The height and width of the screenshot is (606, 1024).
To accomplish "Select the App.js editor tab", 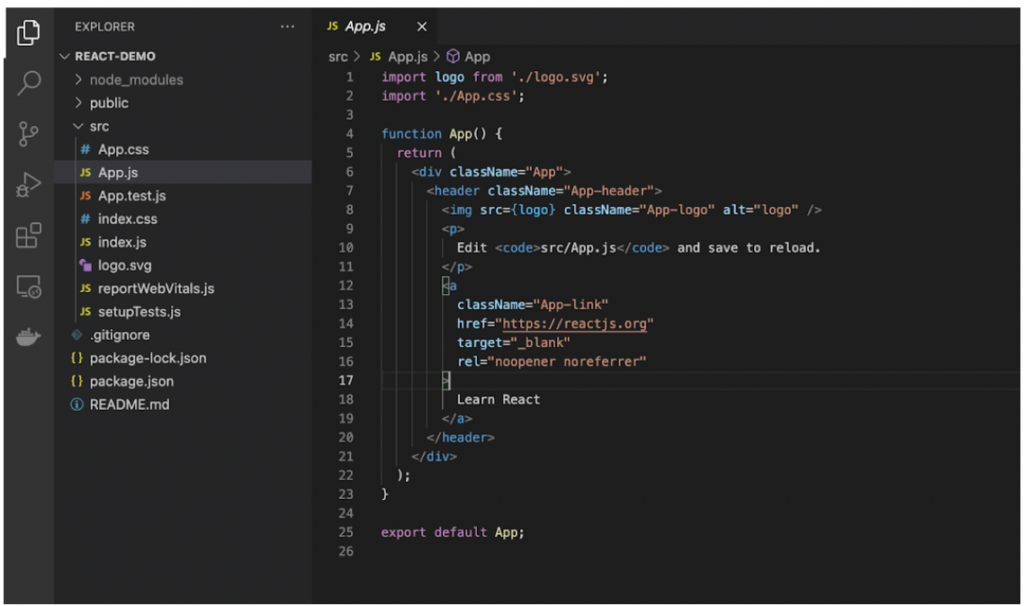I will click(x=376, y=26).
